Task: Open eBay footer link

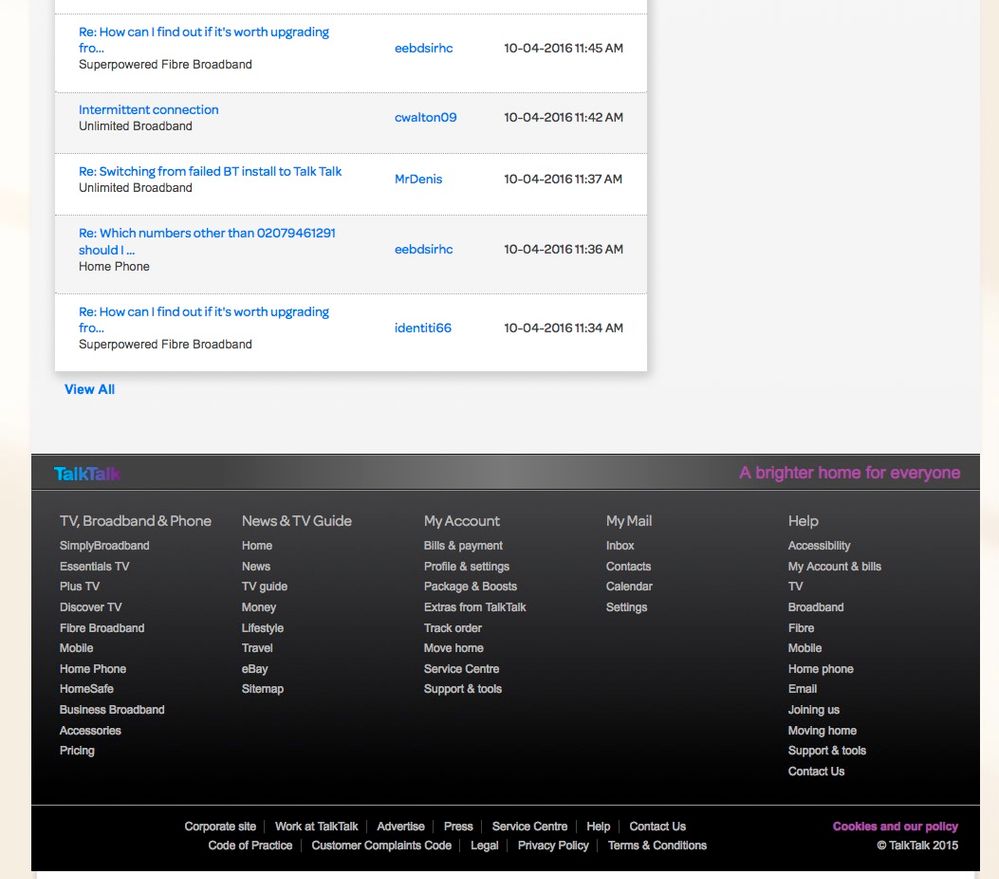Action: tap(255, 669)
